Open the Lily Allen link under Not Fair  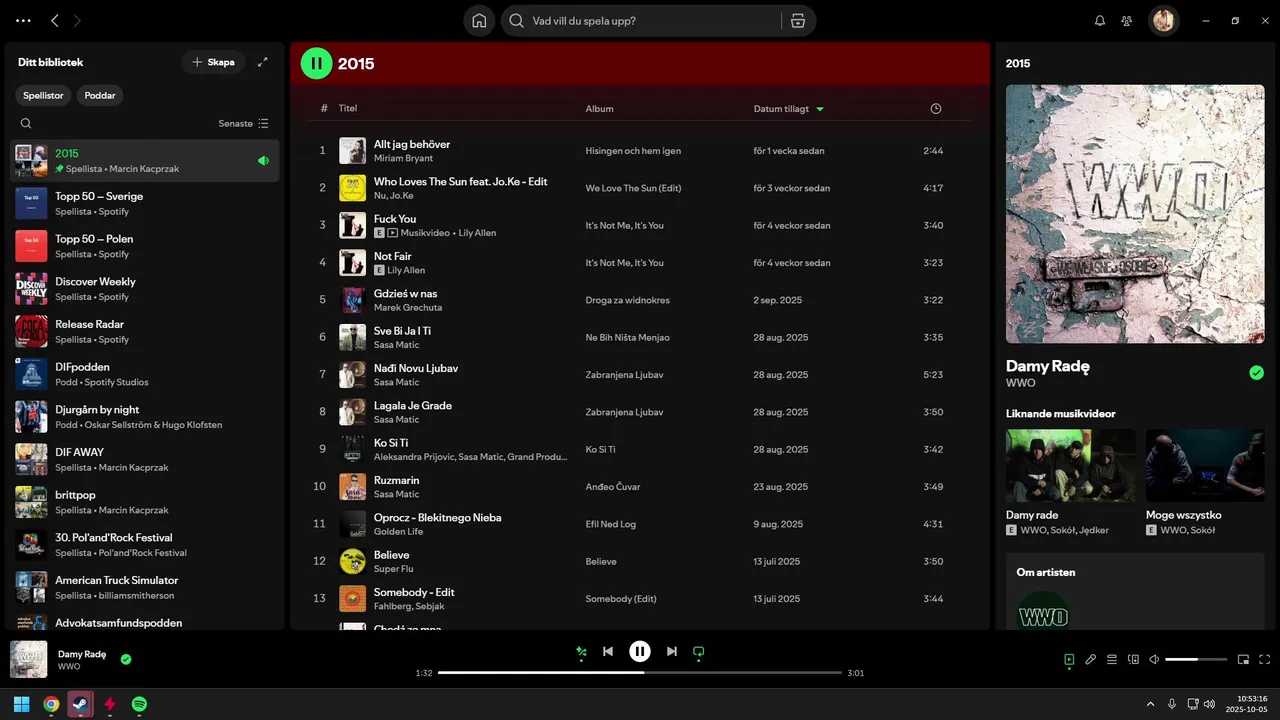coord(406,270)
